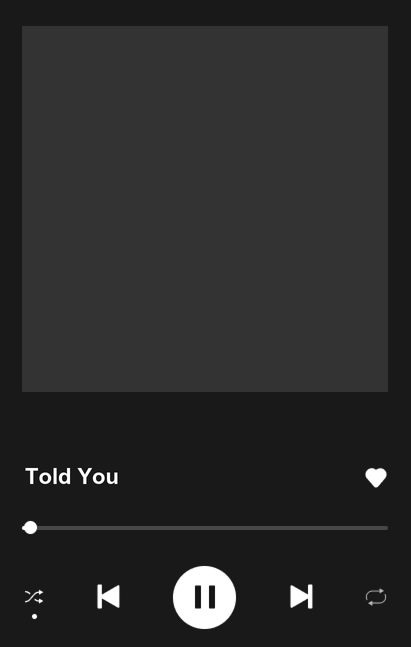
Task: Click the Told You song title
Action: pyautogui.click(x=72, y=477)
